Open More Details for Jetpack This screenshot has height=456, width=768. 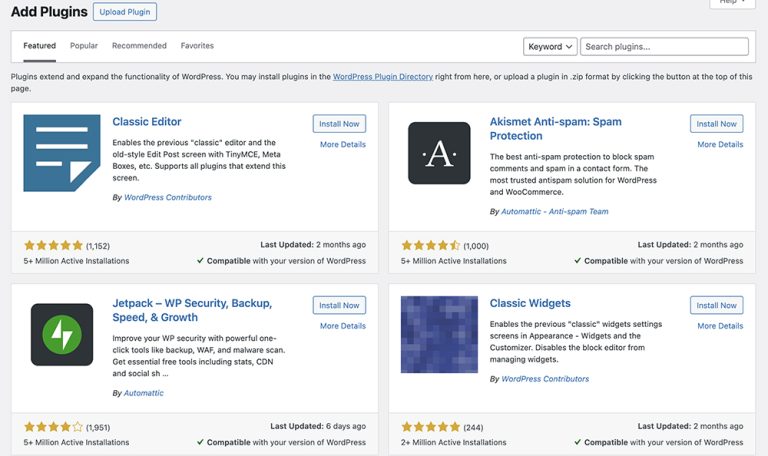point(343,326)
